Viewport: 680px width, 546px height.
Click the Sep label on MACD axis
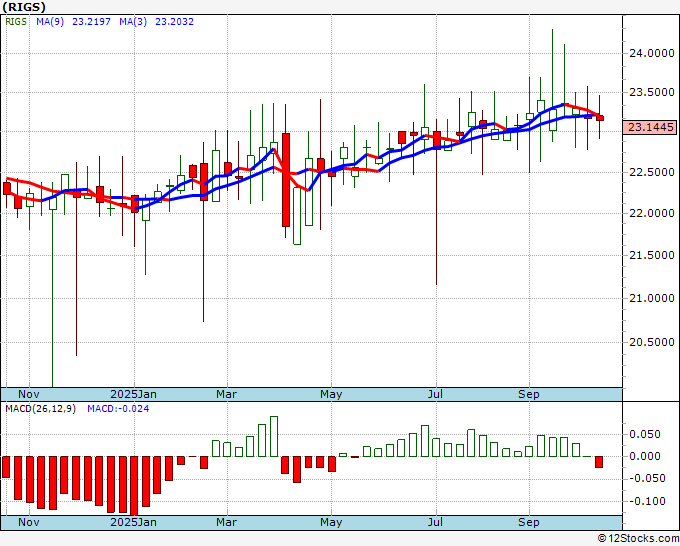[x=529, y=522]
